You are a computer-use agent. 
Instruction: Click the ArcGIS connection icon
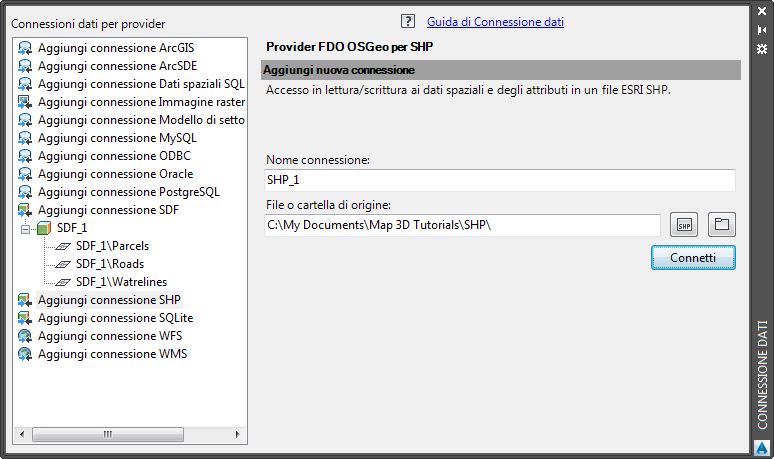click(25, 48)
